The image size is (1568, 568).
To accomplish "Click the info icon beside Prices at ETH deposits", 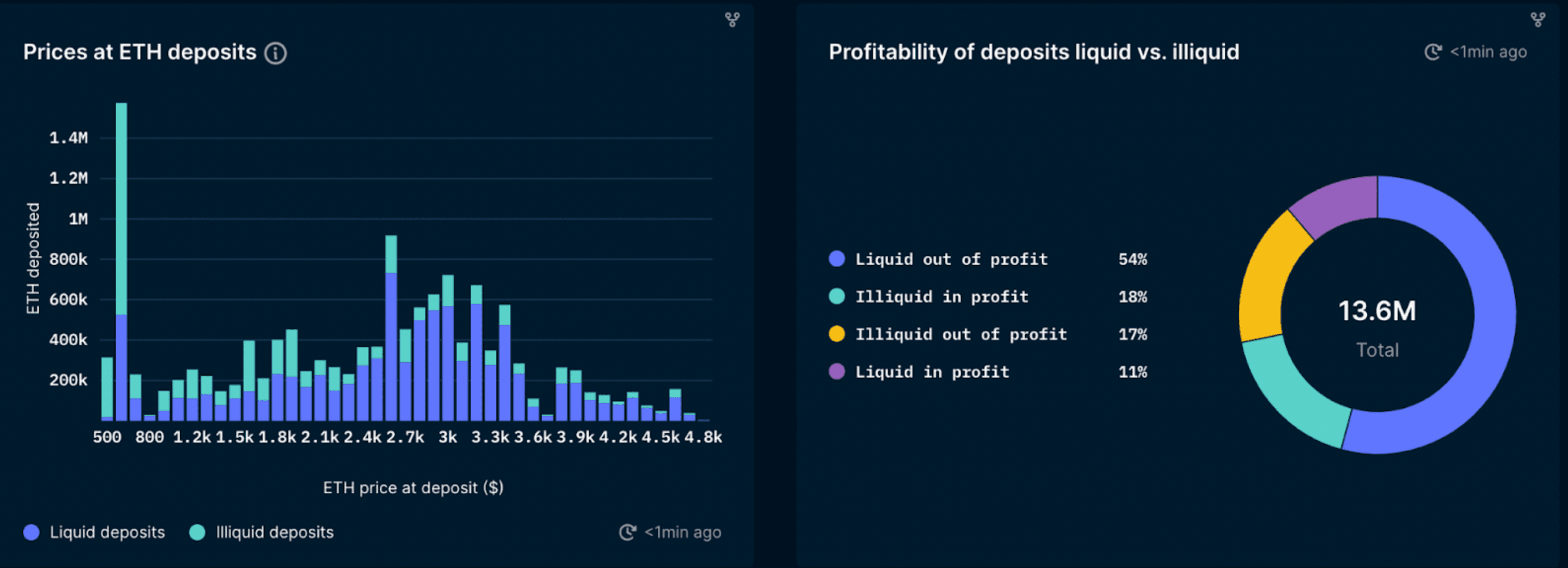I will (x=275, y=53).
